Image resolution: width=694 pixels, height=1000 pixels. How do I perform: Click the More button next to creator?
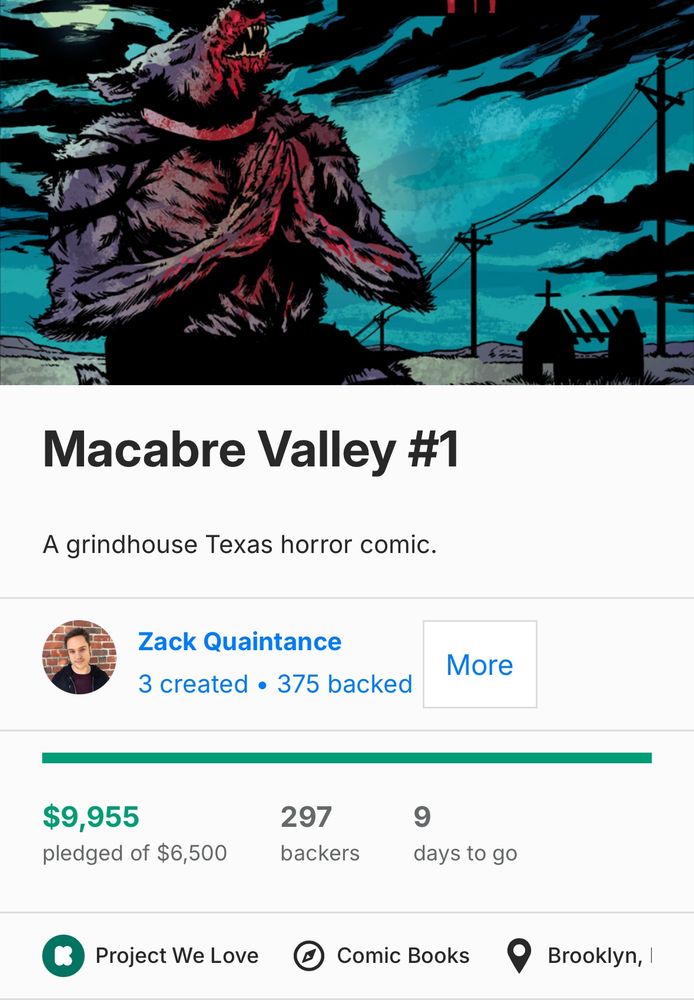[x=480, y=664]
